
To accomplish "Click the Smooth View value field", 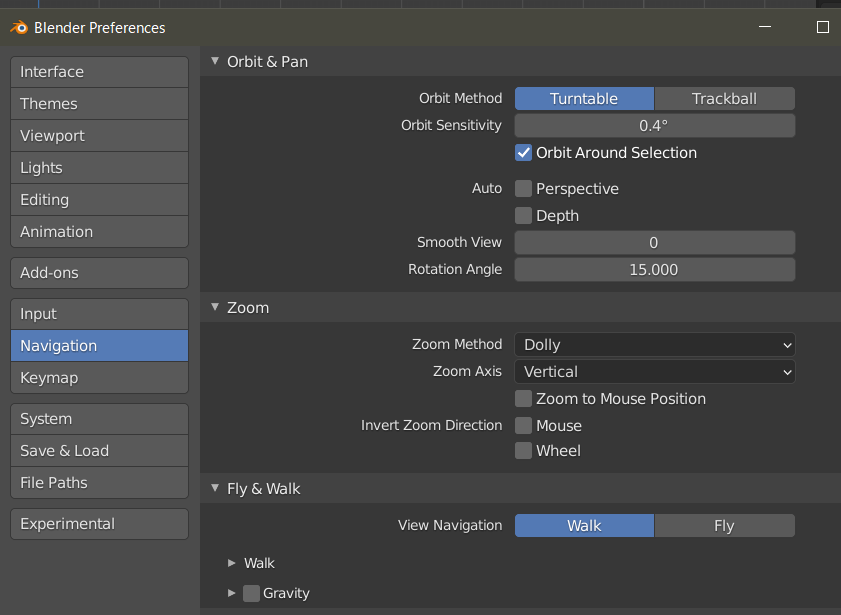I will (x=654, y=243).
